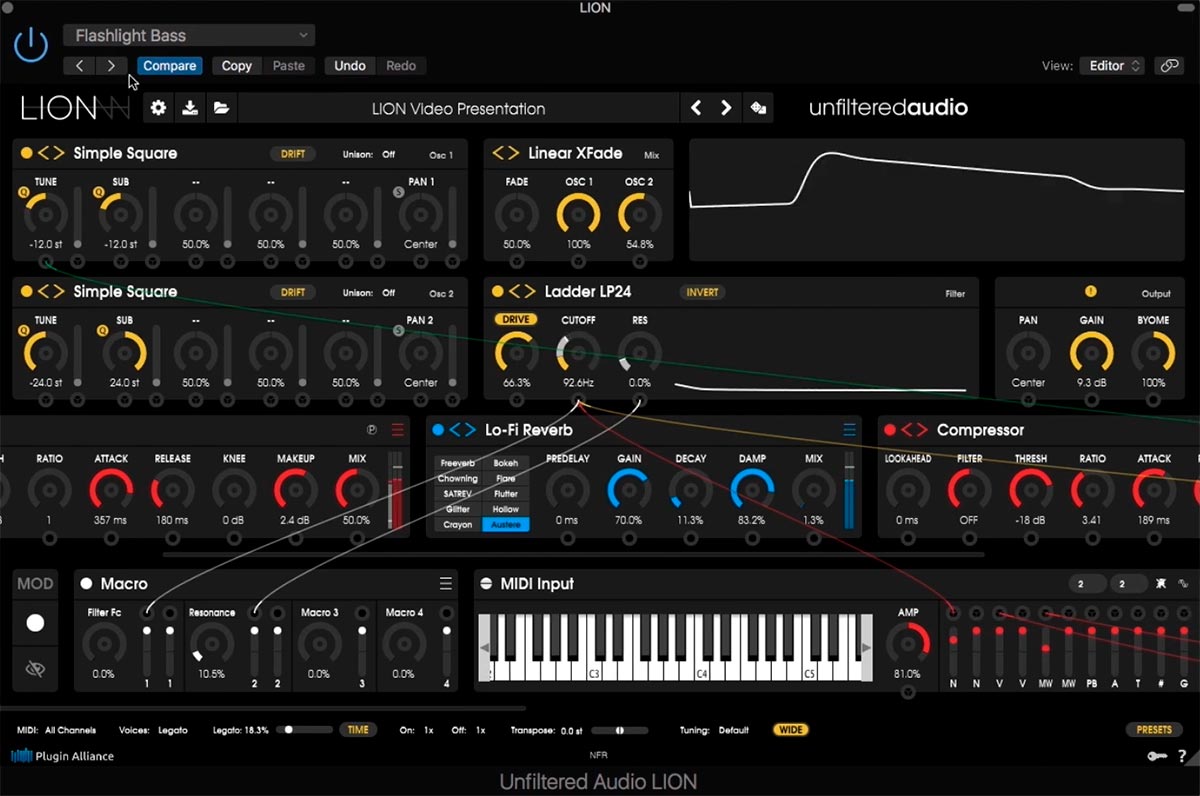The height and width of the screenshot is (796, 1200).
Task: Click the Compare button
Action: tap(169, 66)
